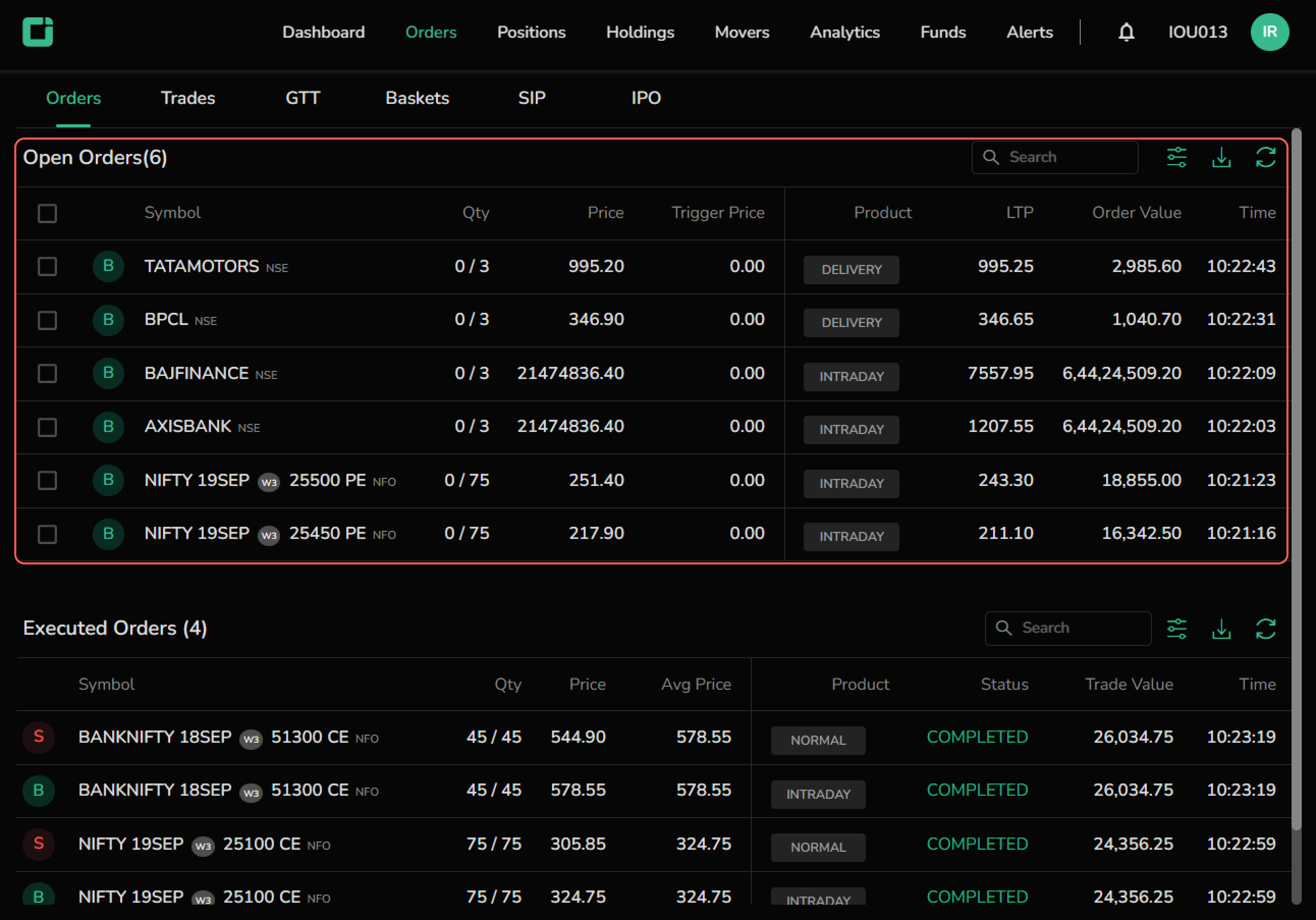Viewport: 1316px width, 920px height.
Task: Click the W3 weekly tag on NIFTY 25450 PE
Action: coord(269,535)
